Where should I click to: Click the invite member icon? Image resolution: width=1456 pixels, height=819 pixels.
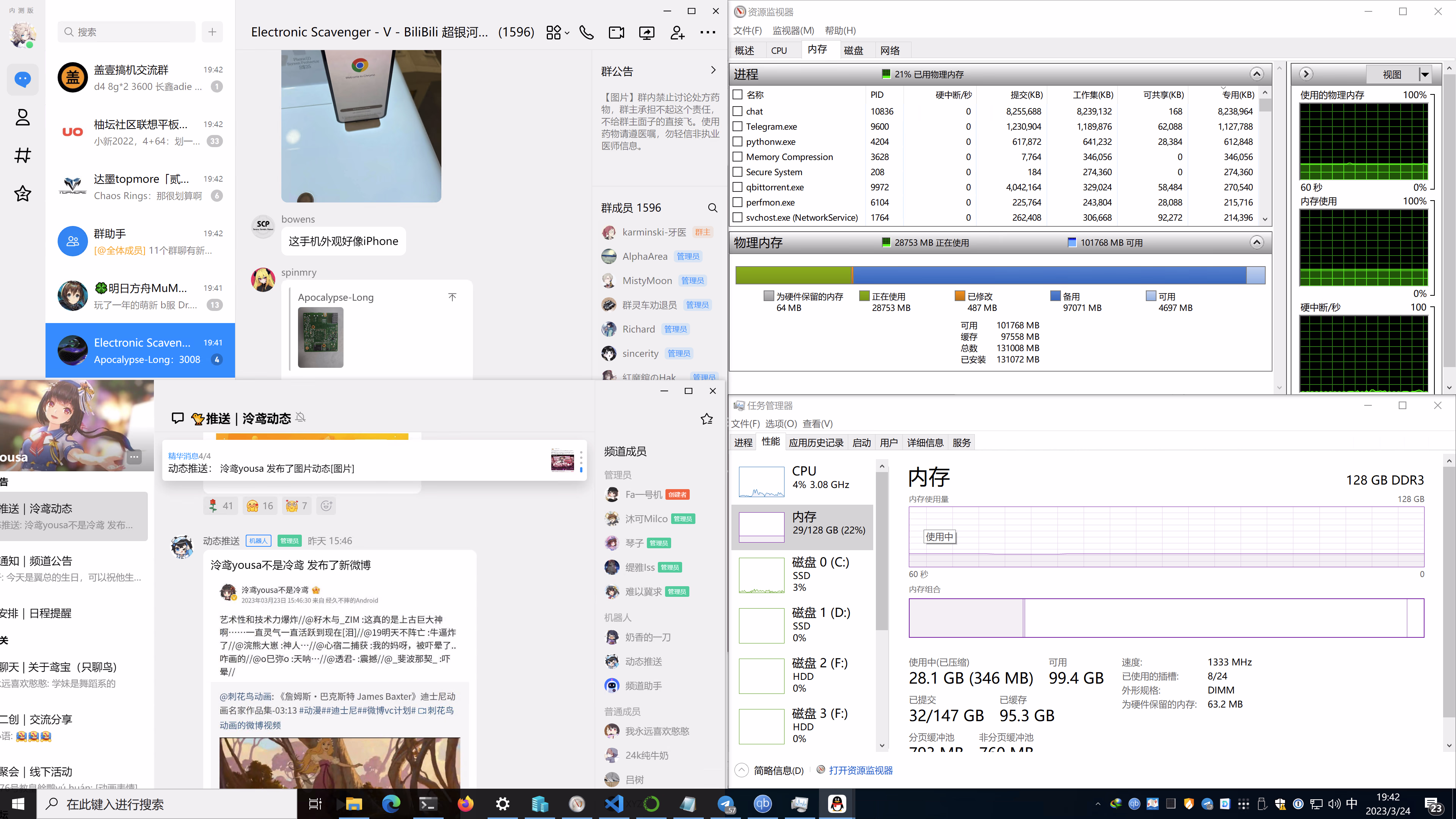point(677,33)
